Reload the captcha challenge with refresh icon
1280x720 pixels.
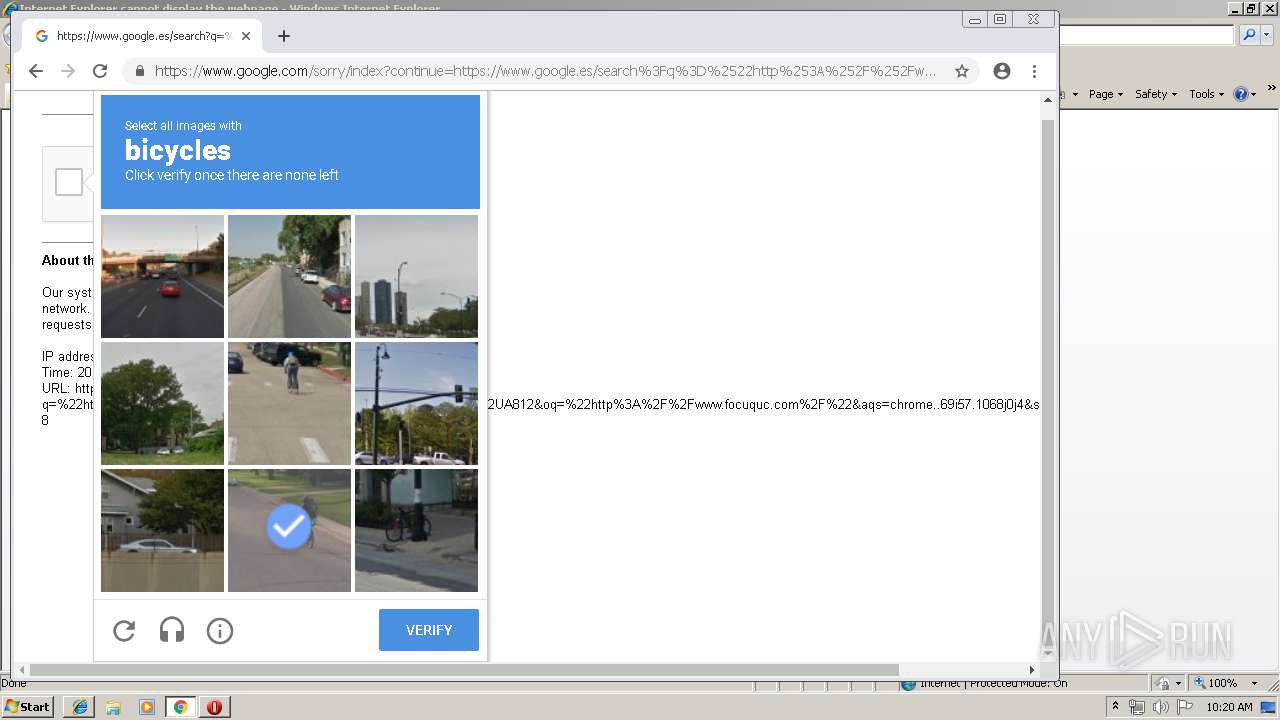124,631
